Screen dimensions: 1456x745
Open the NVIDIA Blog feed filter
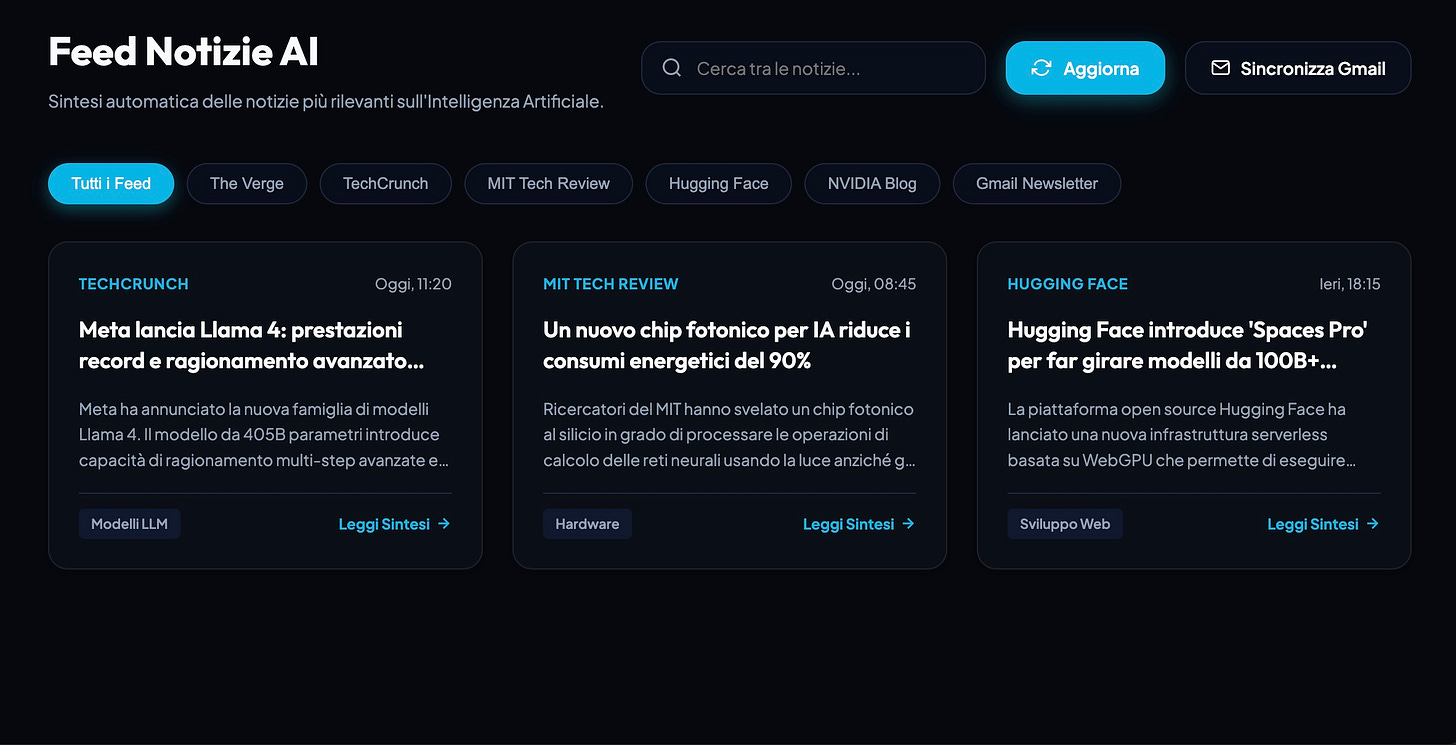click(x=872, y=183)
